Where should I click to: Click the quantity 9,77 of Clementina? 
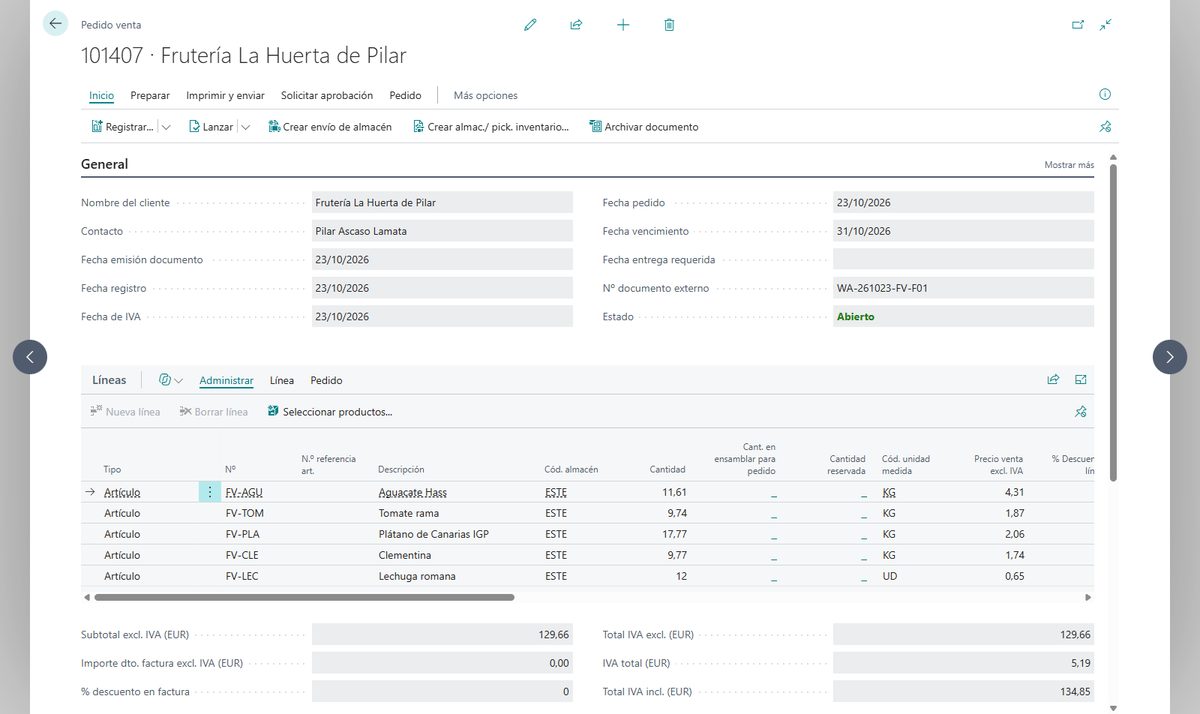click(676, 555)
